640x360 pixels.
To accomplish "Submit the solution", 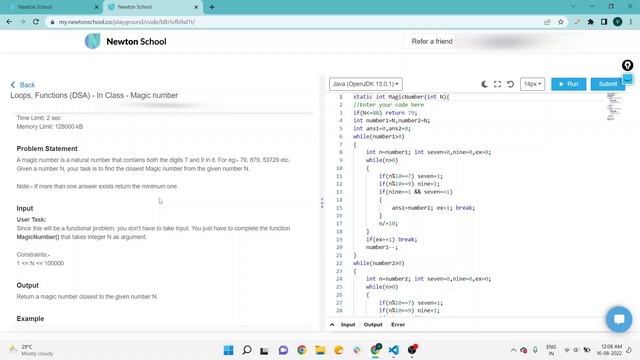I will coord(608,84).
